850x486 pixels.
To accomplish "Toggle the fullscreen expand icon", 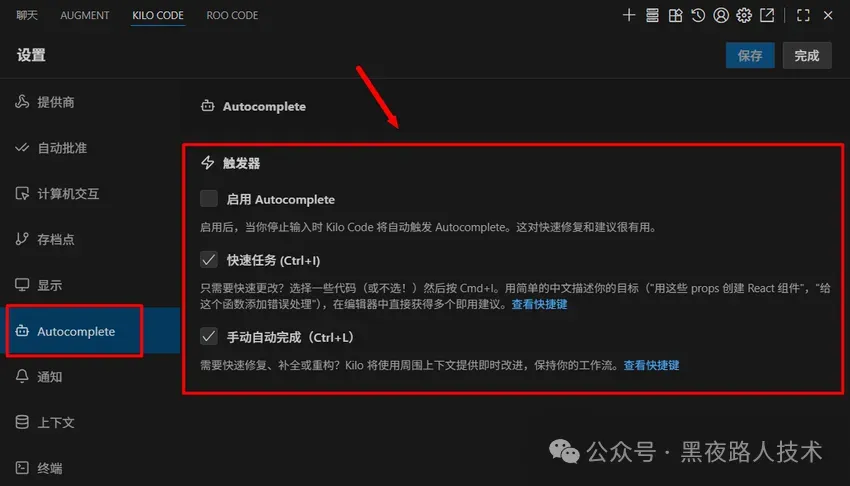I will click(803, 15).
